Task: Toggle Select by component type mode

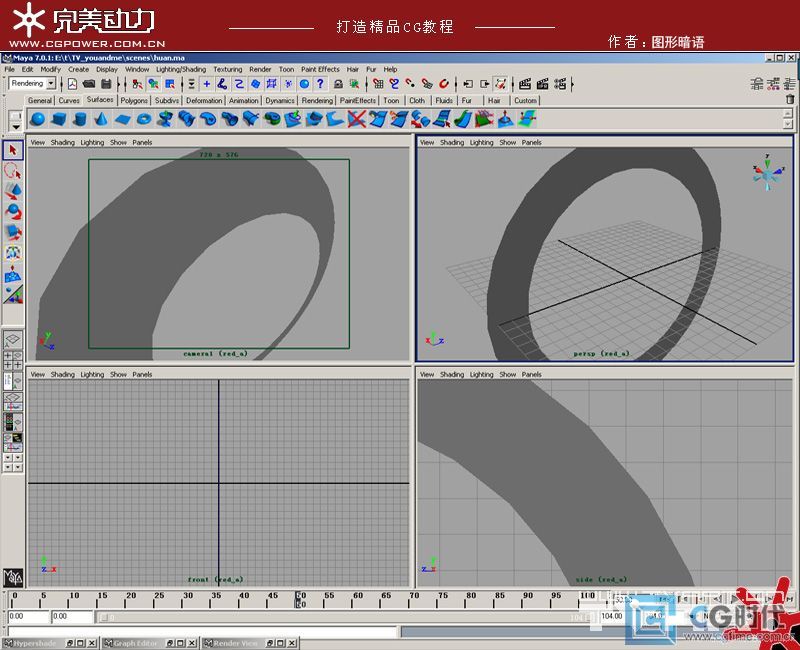Action: [169, 84]
